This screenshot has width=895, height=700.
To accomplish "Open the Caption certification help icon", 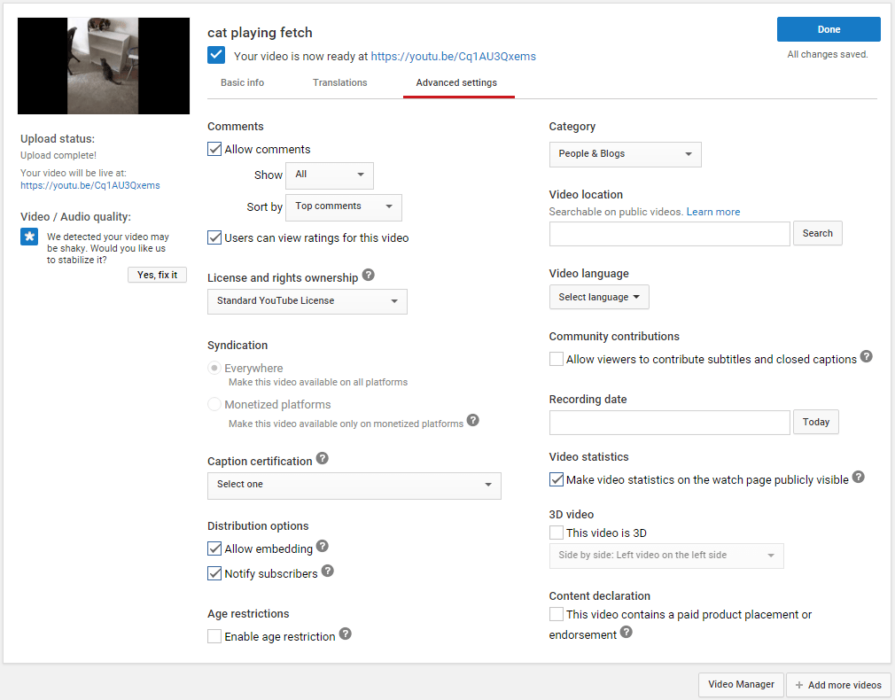I will pyautogui.click(x=321, y=458).
